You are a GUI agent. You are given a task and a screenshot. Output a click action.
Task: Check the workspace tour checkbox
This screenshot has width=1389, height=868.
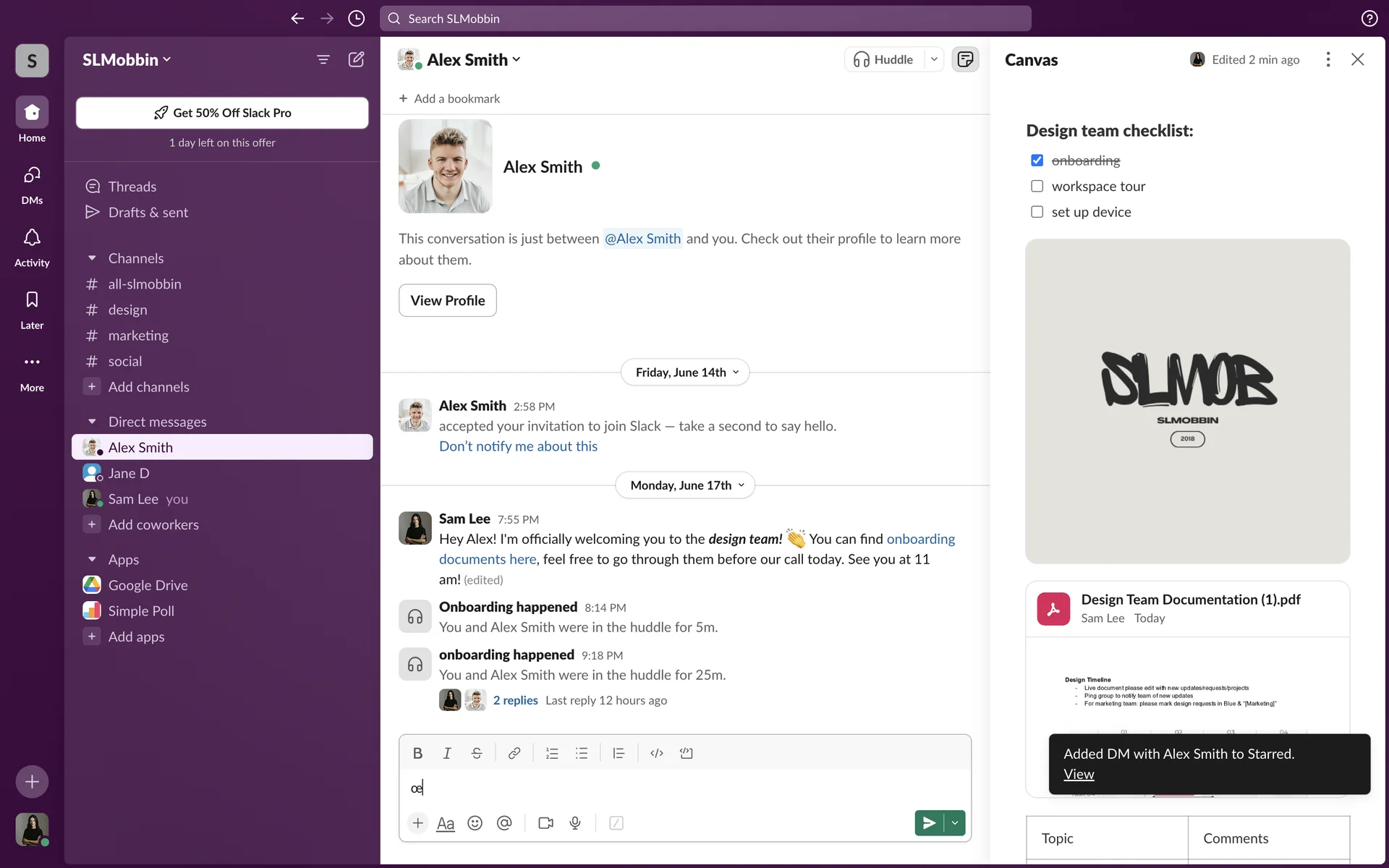point(1037,187)
